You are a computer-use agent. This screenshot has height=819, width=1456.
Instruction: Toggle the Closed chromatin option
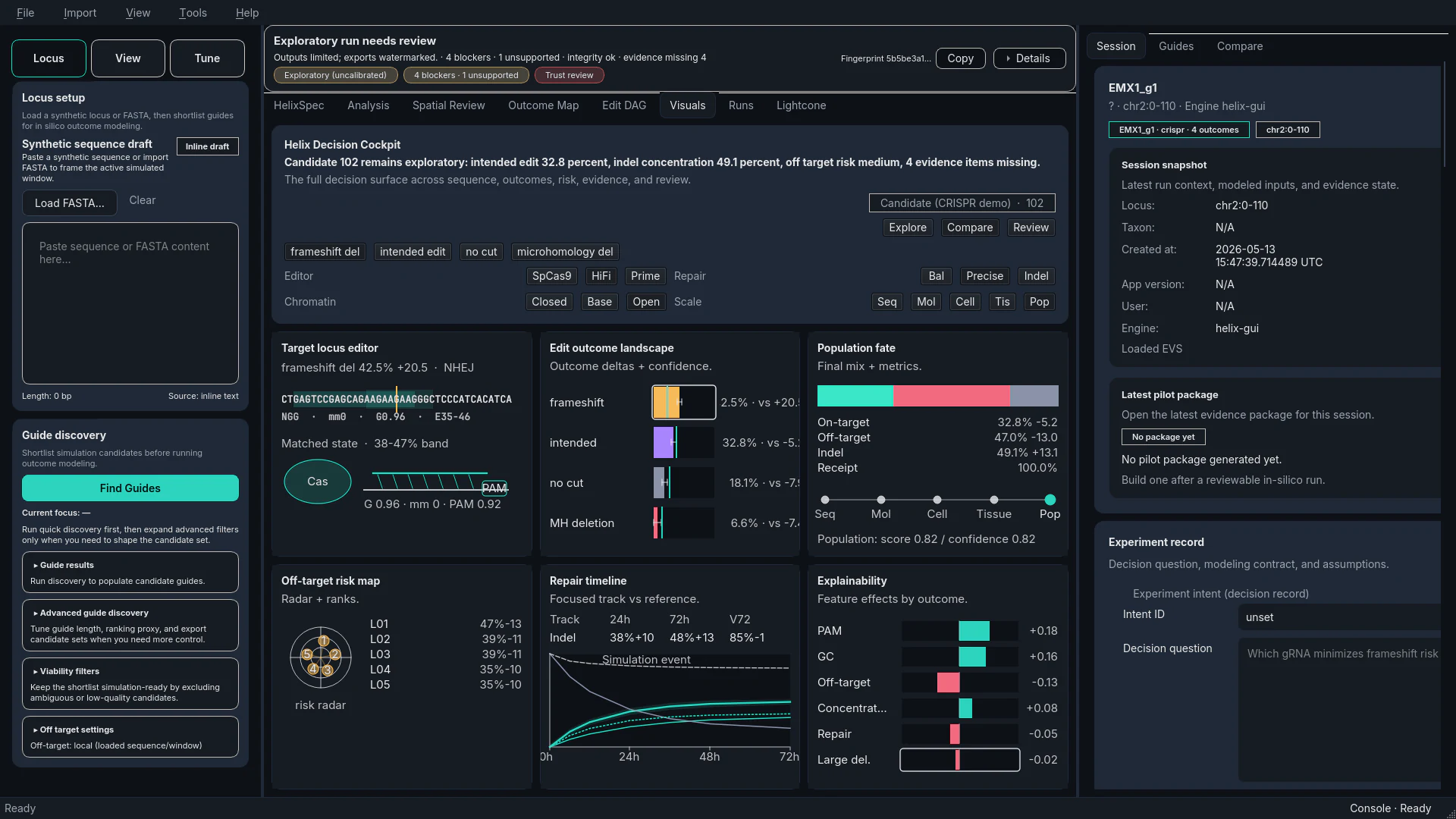[549, 302]
